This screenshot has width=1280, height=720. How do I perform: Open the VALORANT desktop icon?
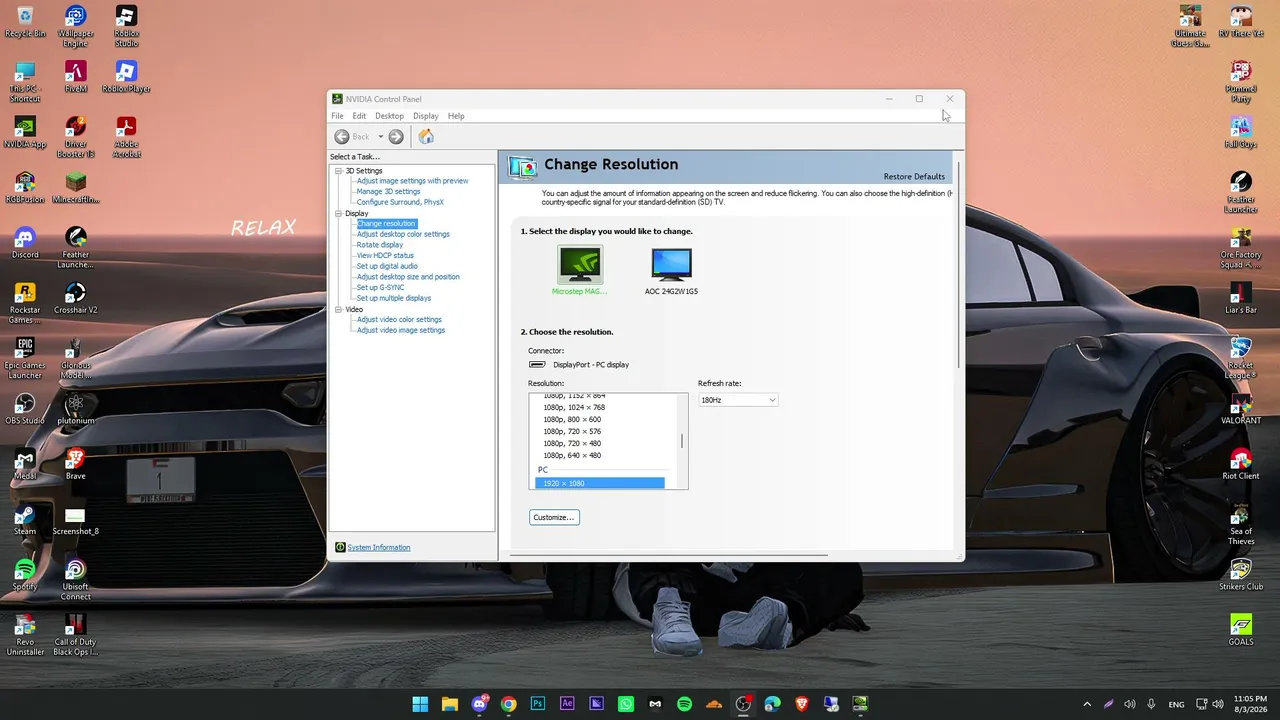1241,408
